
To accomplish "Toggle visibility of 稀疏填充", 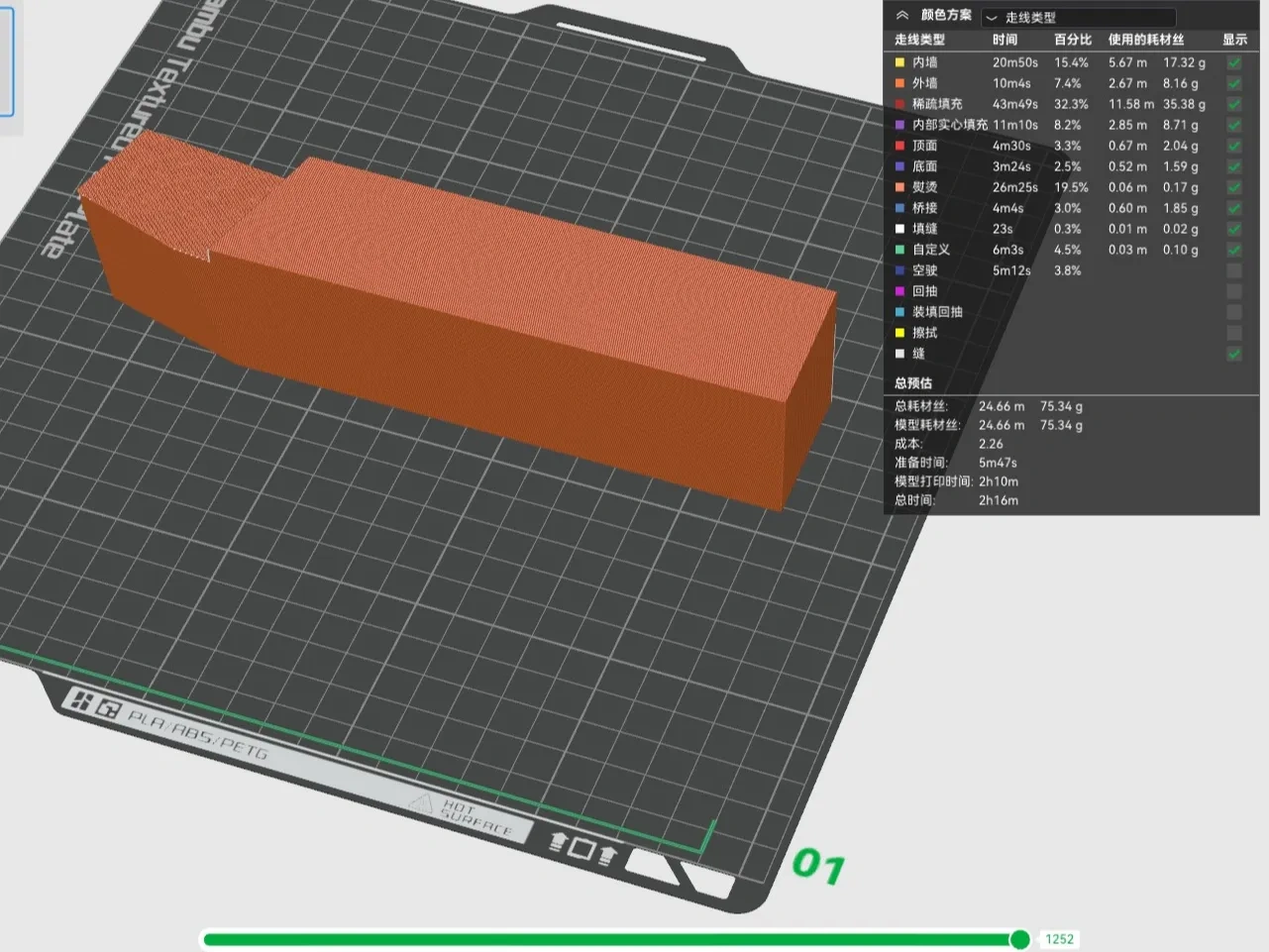I will click(x=1234, y=104).
